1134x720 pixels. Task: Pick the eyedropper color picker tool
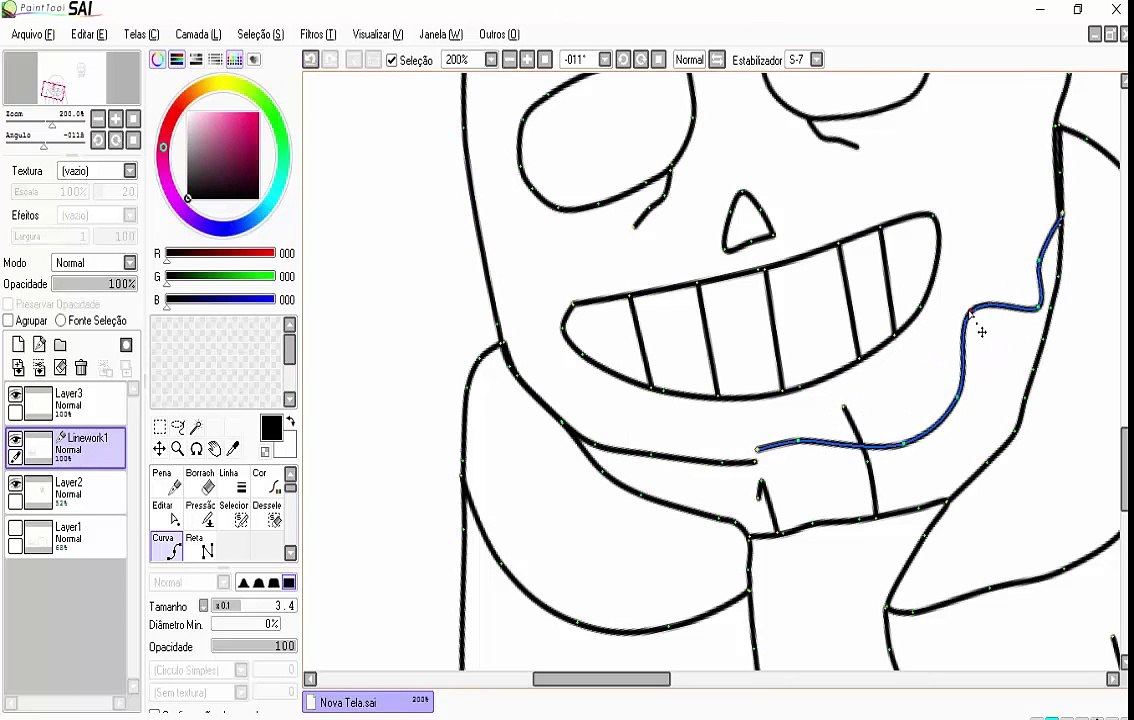point(233,449)
